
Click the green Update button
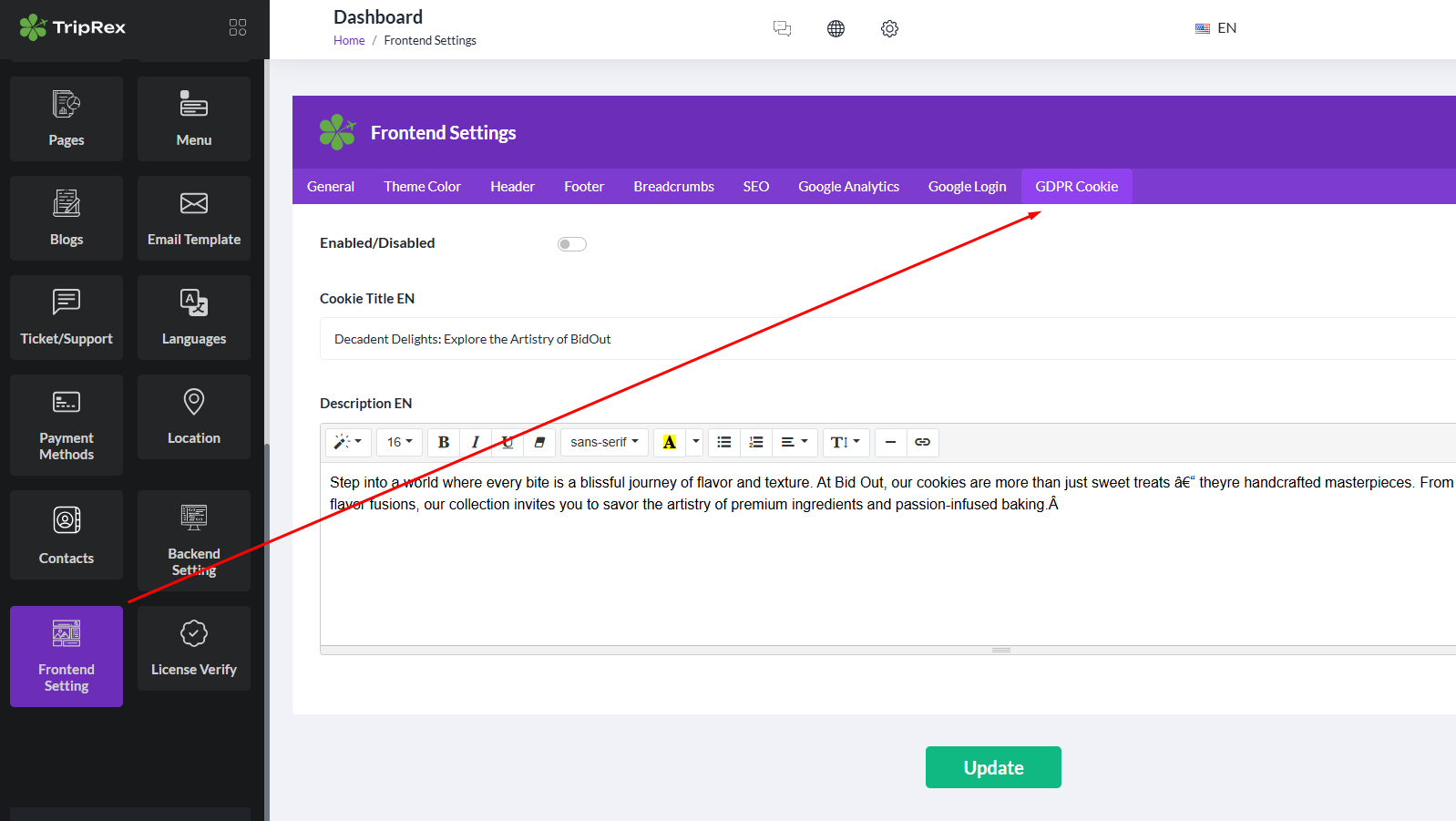click(993, 767)
